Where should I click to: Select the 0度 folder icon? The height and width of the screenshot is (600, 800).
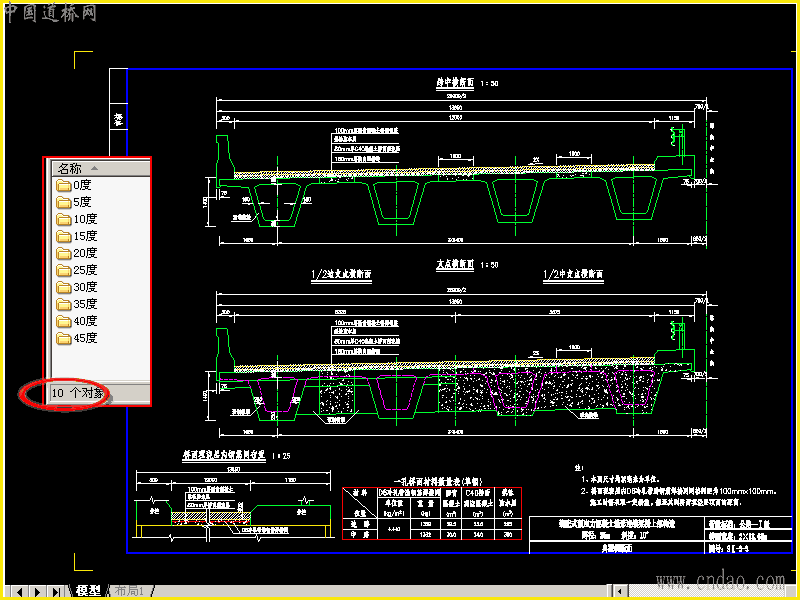64,185
